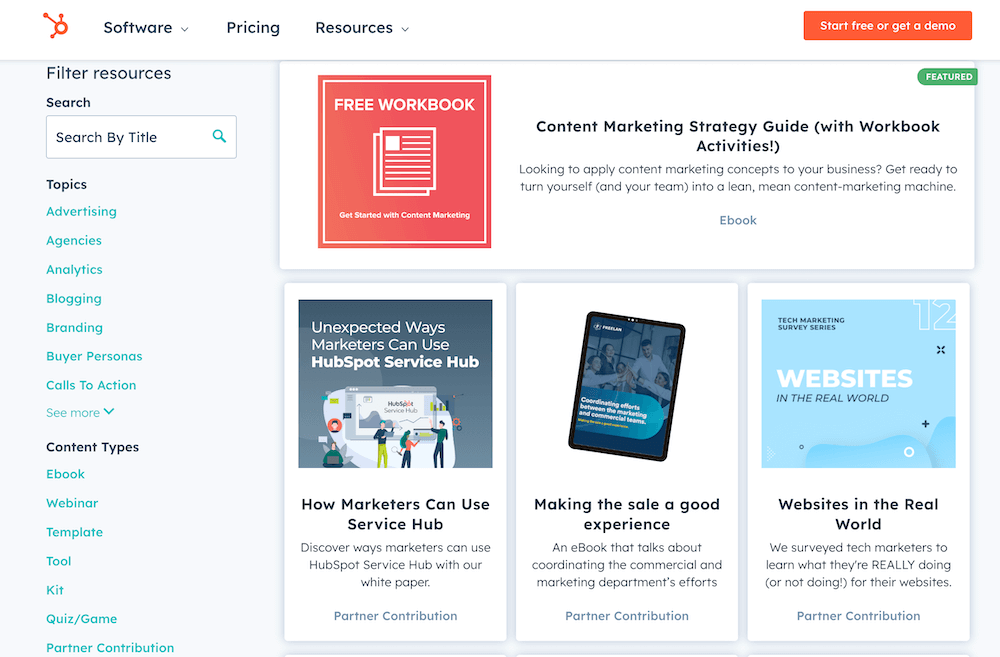Select the Quiz/Game content type

point(82,619)
